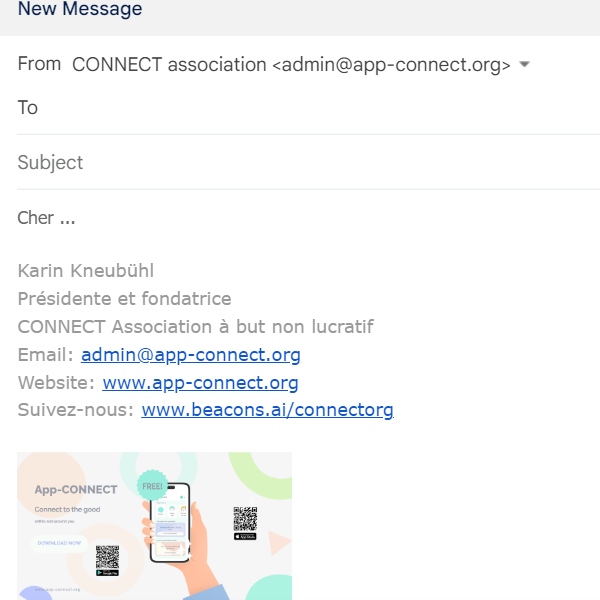Screen dimensions: 600x600
Task: Click the App Store QR code
Action: [245, 518]
